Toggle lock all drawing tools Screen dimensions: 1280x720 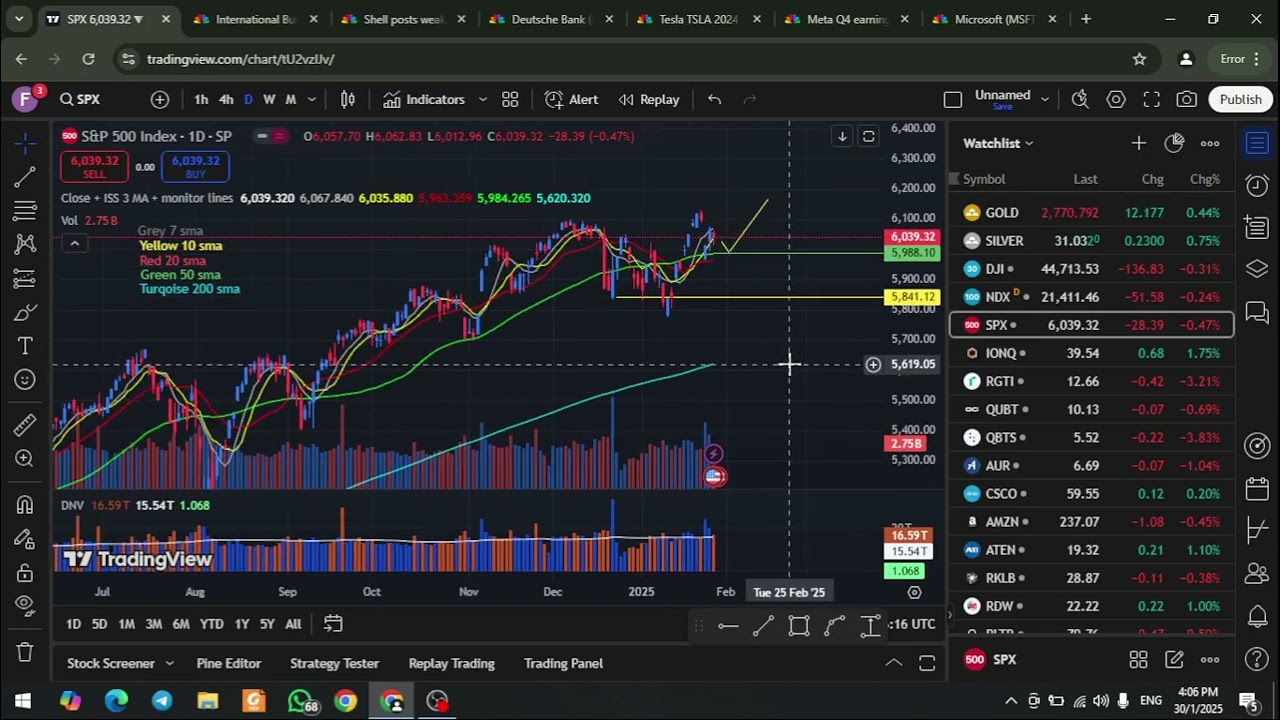tap(25, 573)
